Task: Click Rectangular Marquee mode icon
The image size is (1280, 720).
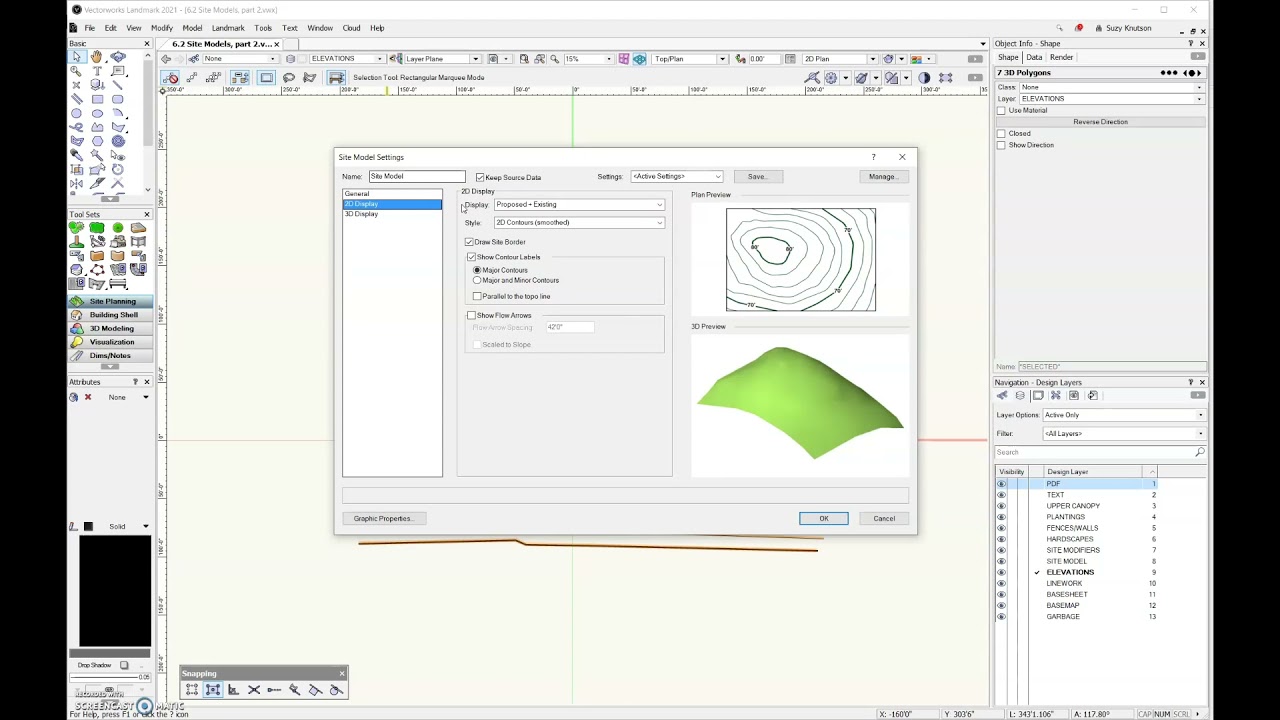Action: coord(267,78)
